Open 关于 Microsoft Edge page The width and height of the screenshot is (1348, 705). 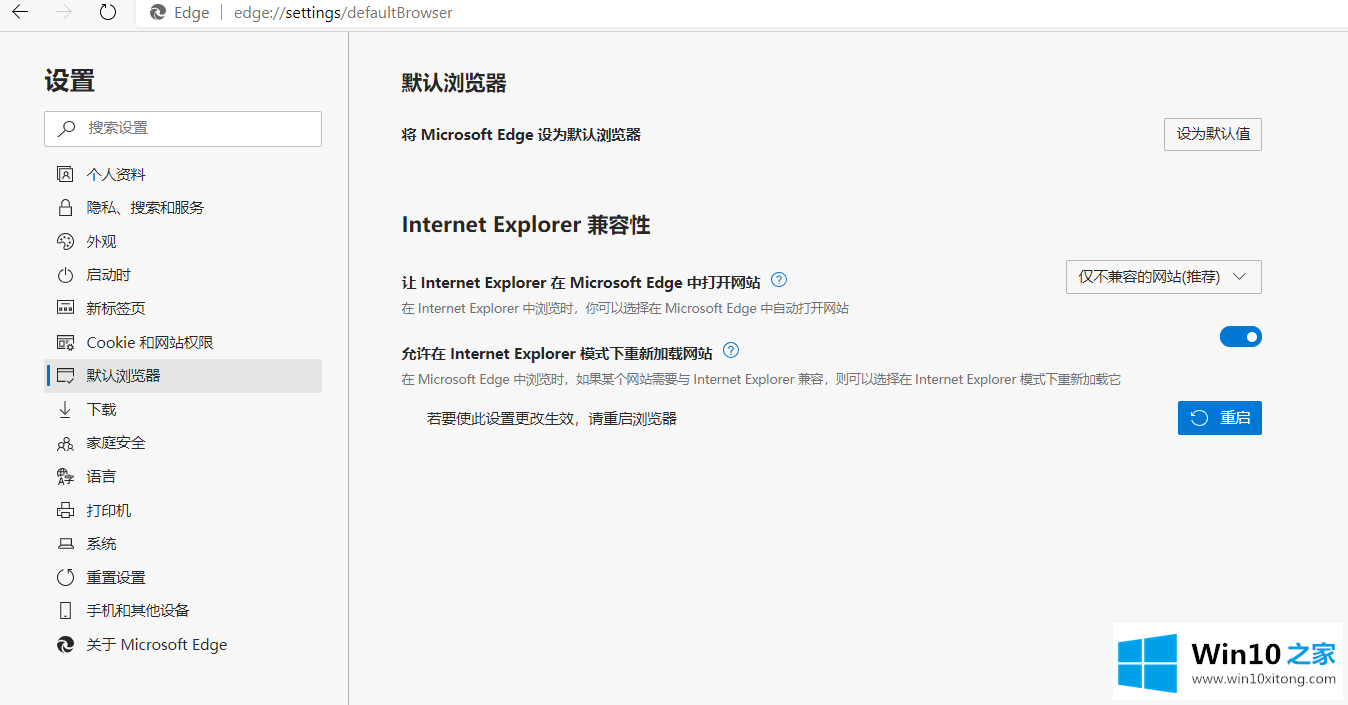[183, 645]
